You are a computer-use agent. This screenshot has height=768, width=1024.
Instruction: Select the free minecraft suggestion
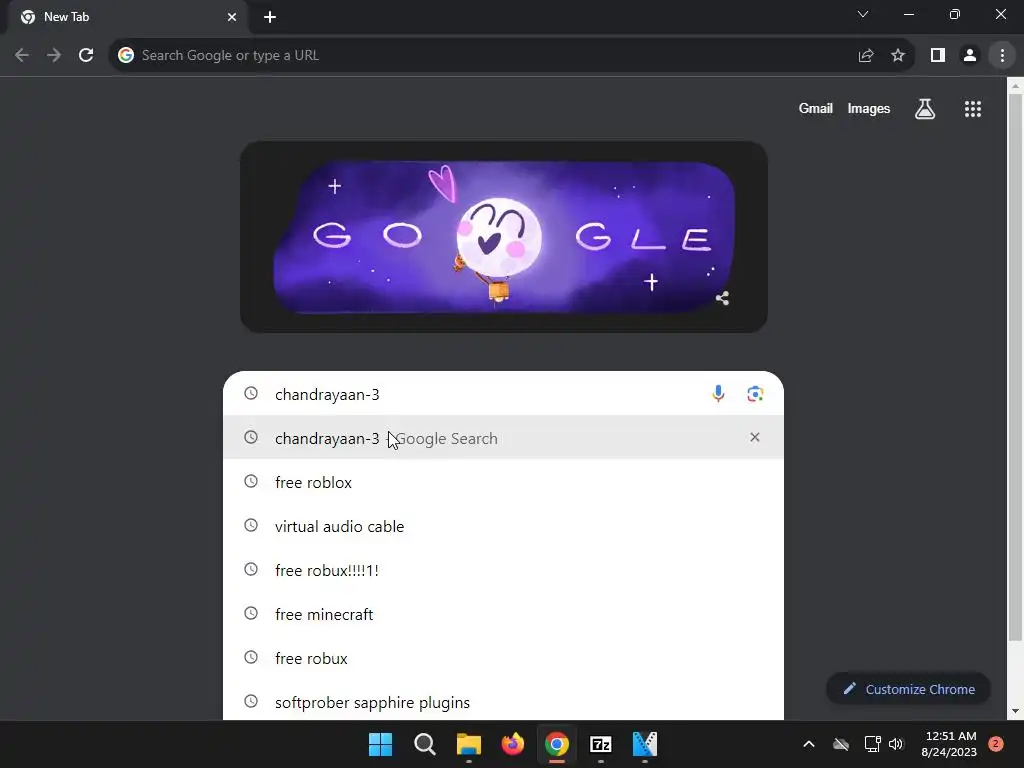(503, 614)
